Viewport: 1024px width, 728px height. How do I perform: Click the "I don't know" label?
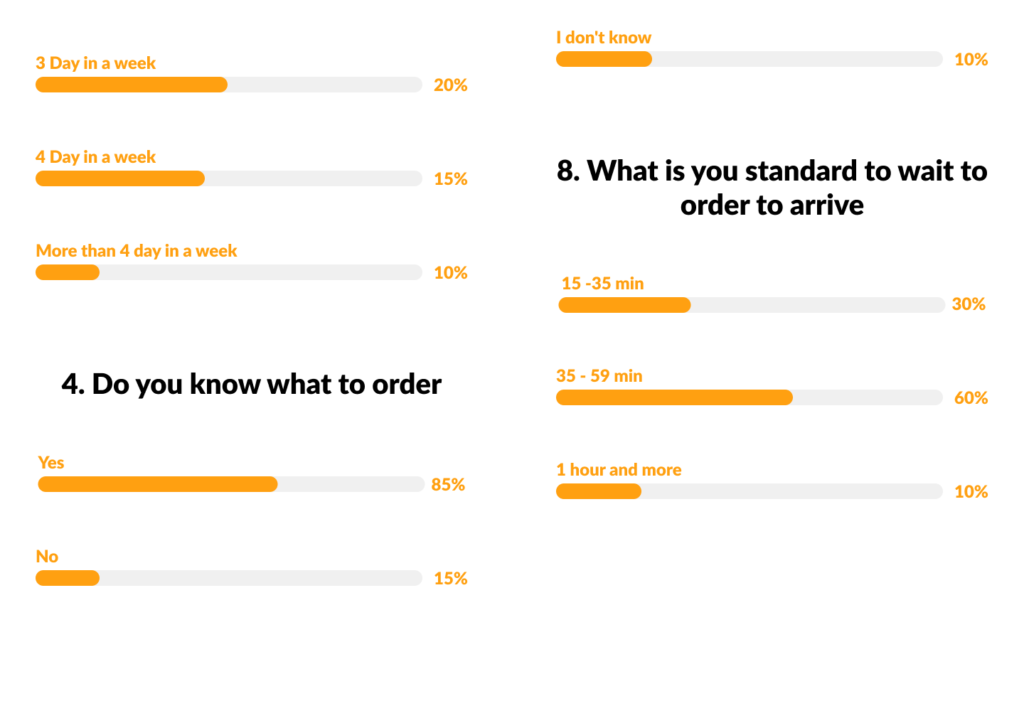[x=604, y=38]
